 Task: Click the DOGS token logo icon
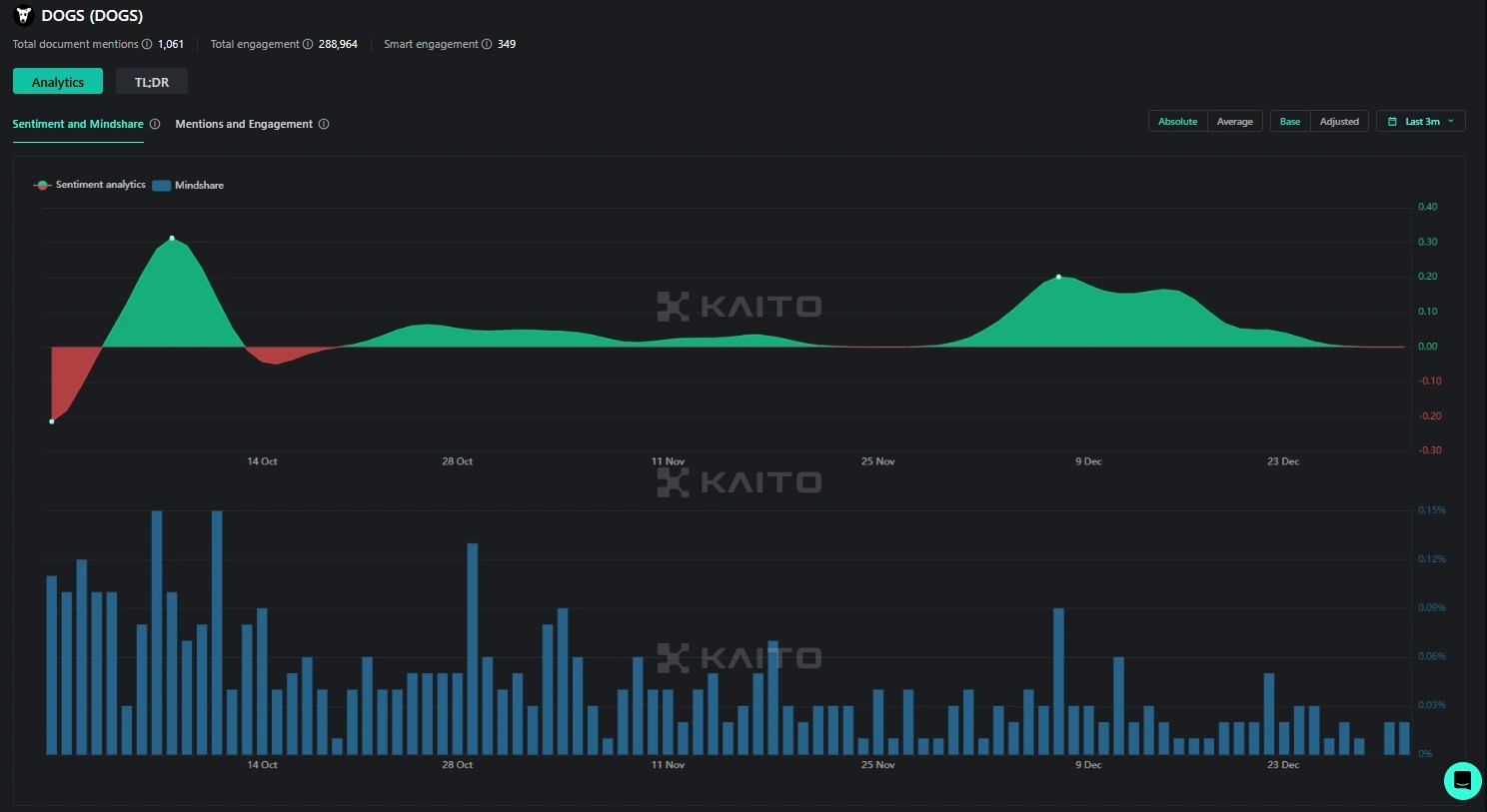pos(24,15)
